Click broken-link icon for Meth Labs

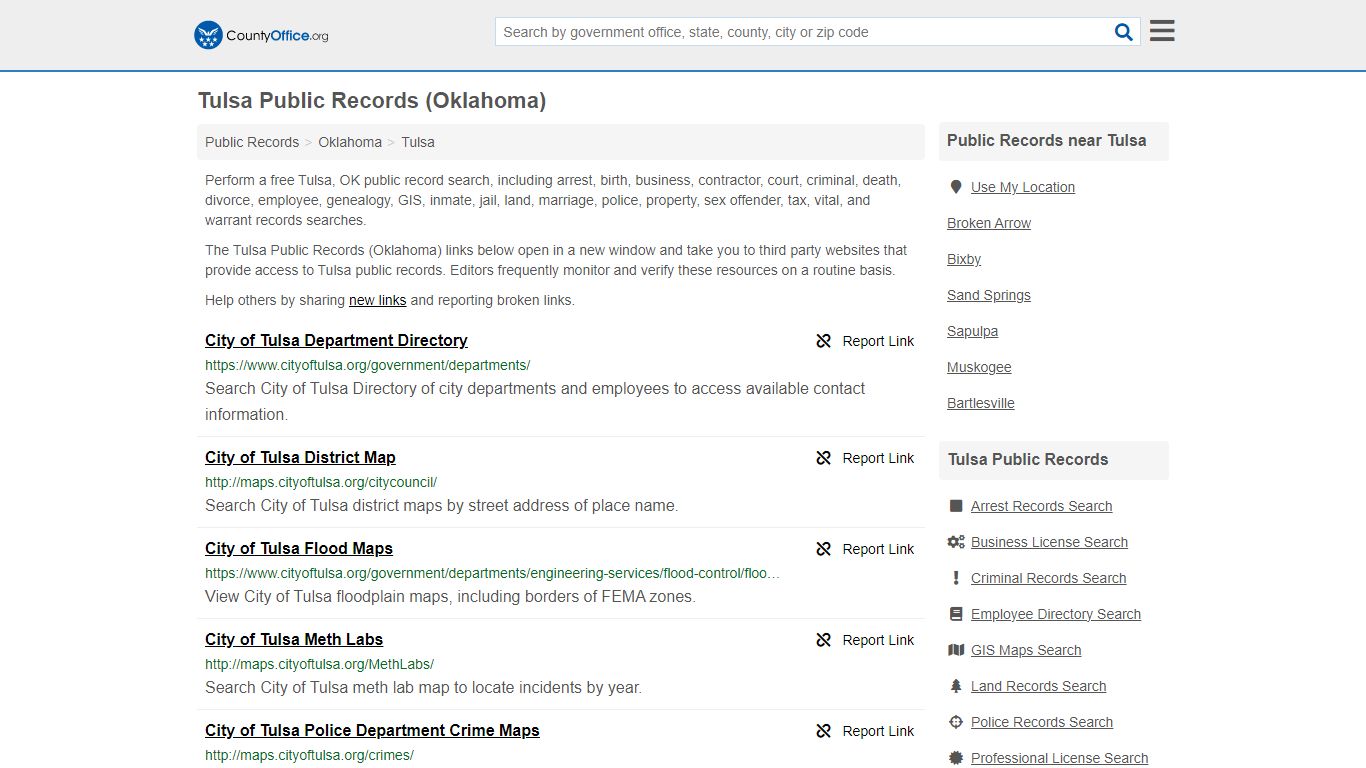[x=824, y=640]
